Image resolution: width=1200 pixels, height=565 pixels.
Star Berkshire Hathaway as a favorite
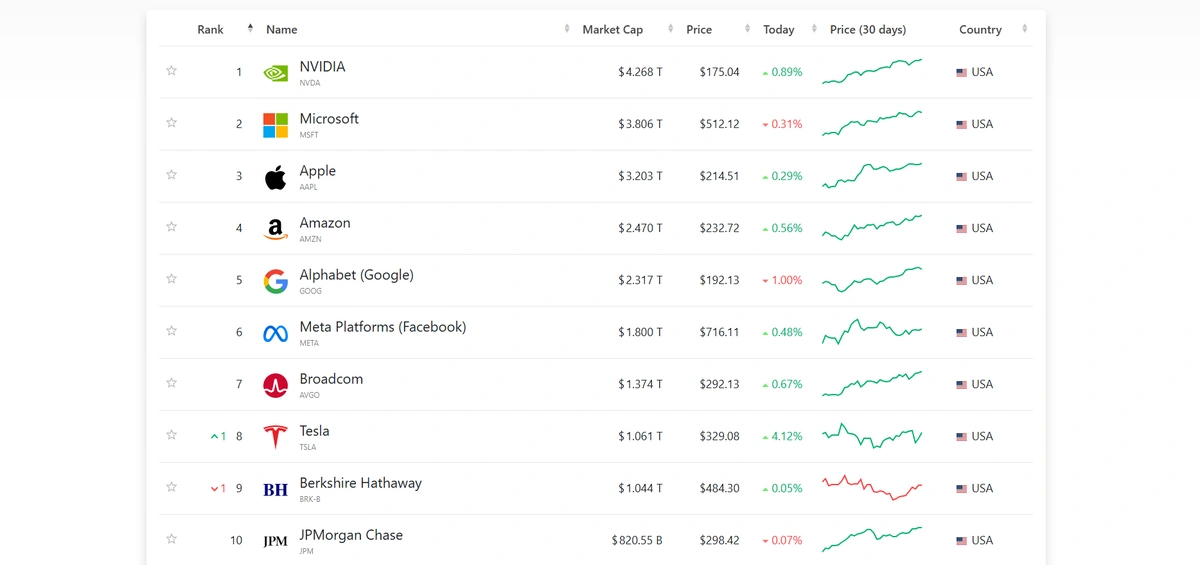[171, 487]
